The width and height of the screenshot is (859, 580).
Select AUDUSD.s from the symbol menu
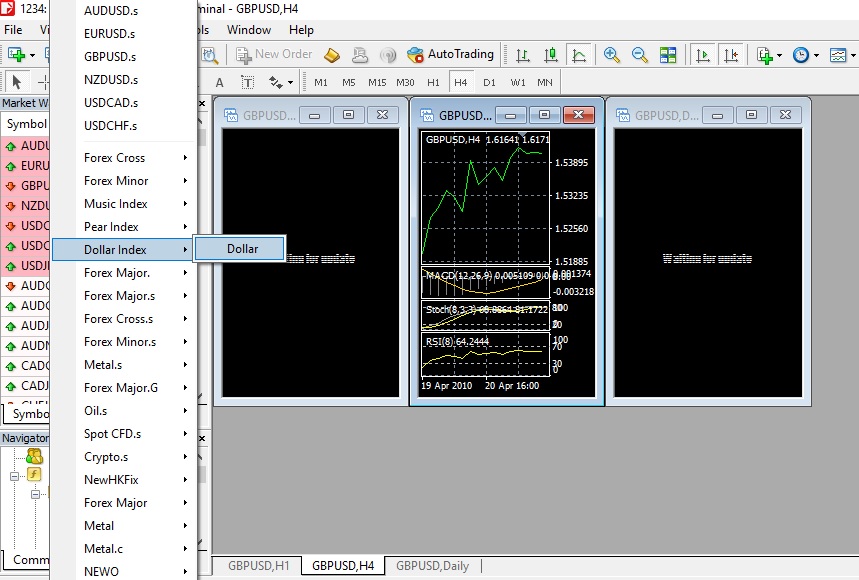123,10
